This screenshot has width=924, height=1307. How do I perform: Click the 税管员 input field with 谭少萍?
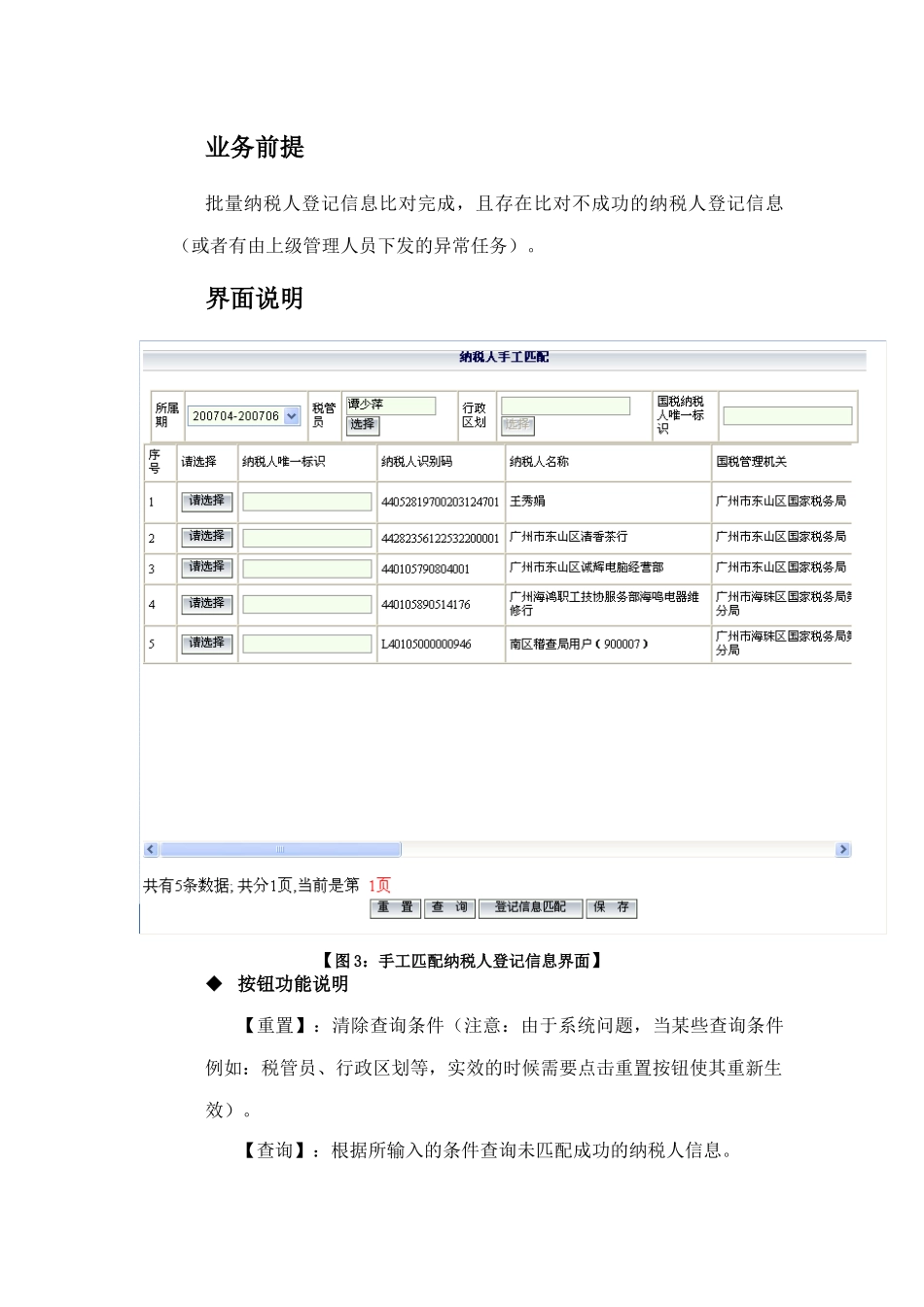[391, 405]
